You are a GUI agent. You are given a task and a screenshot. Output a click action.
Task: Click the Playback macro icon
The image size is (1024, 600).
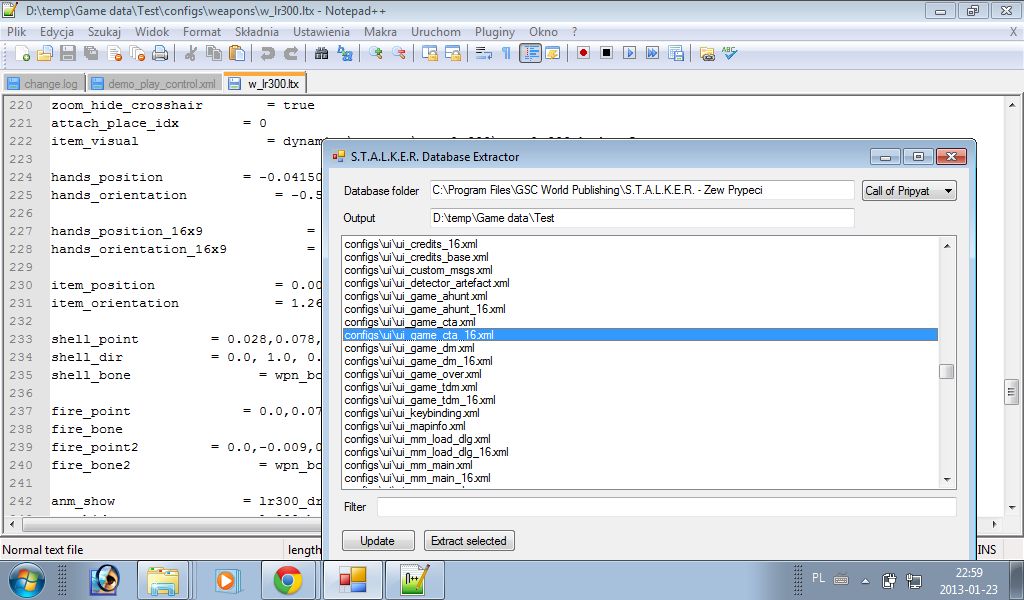pyautogui.click(x=629, y=53)
